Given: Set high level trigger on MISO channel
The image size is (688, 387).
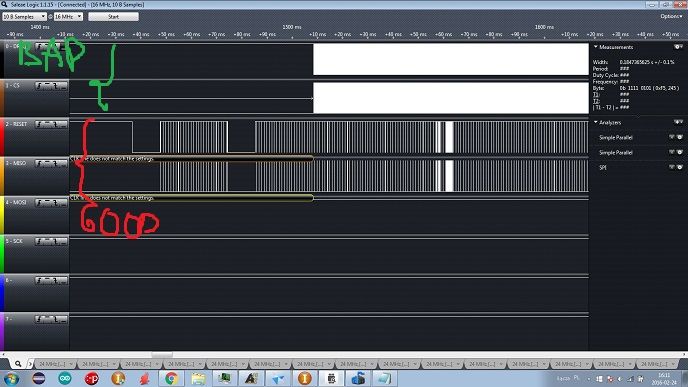Looking at the screenshot, I should (x=47, y=164).
